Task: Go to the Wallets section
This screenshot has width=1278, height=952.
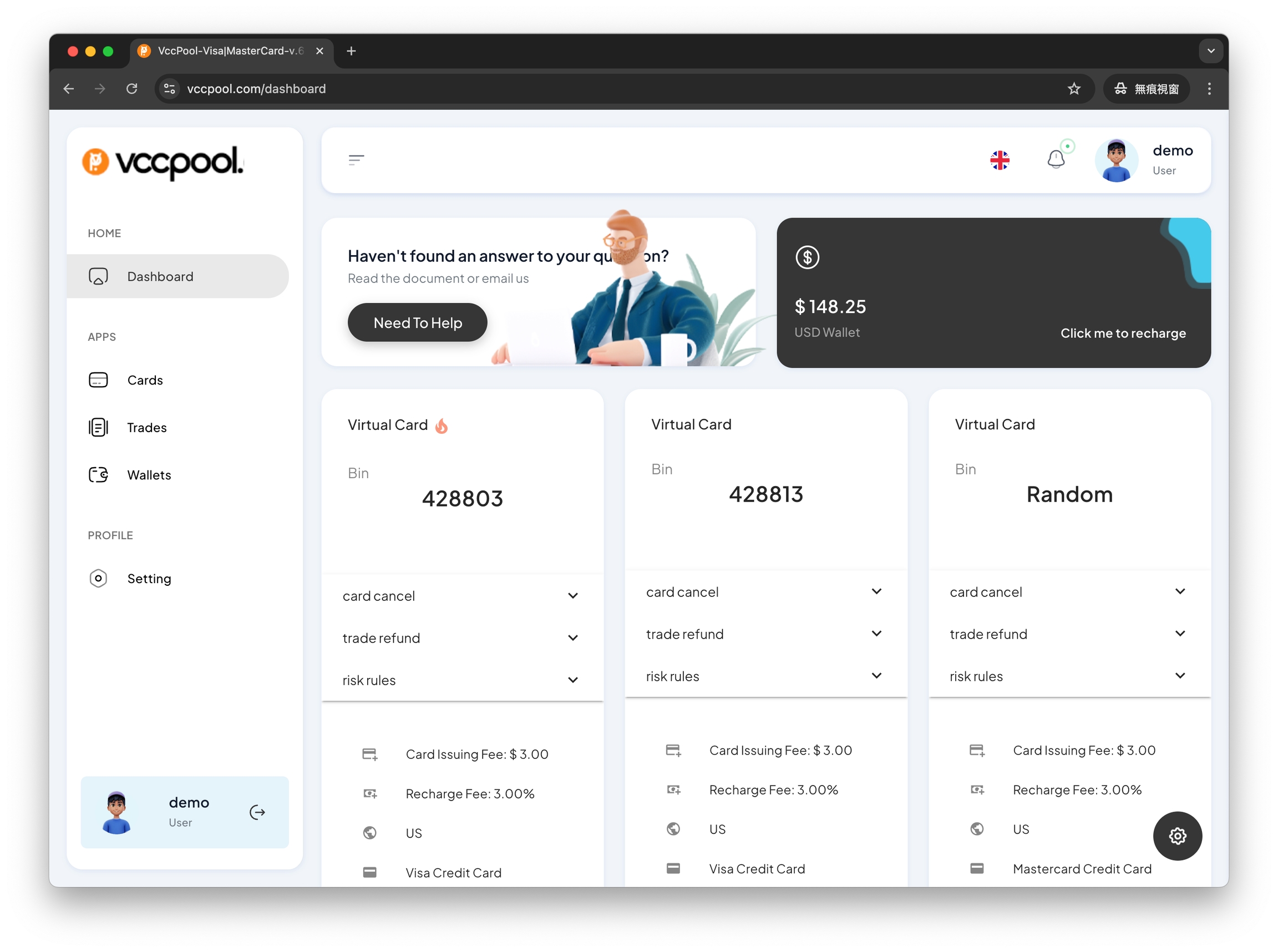Action: 149,475
